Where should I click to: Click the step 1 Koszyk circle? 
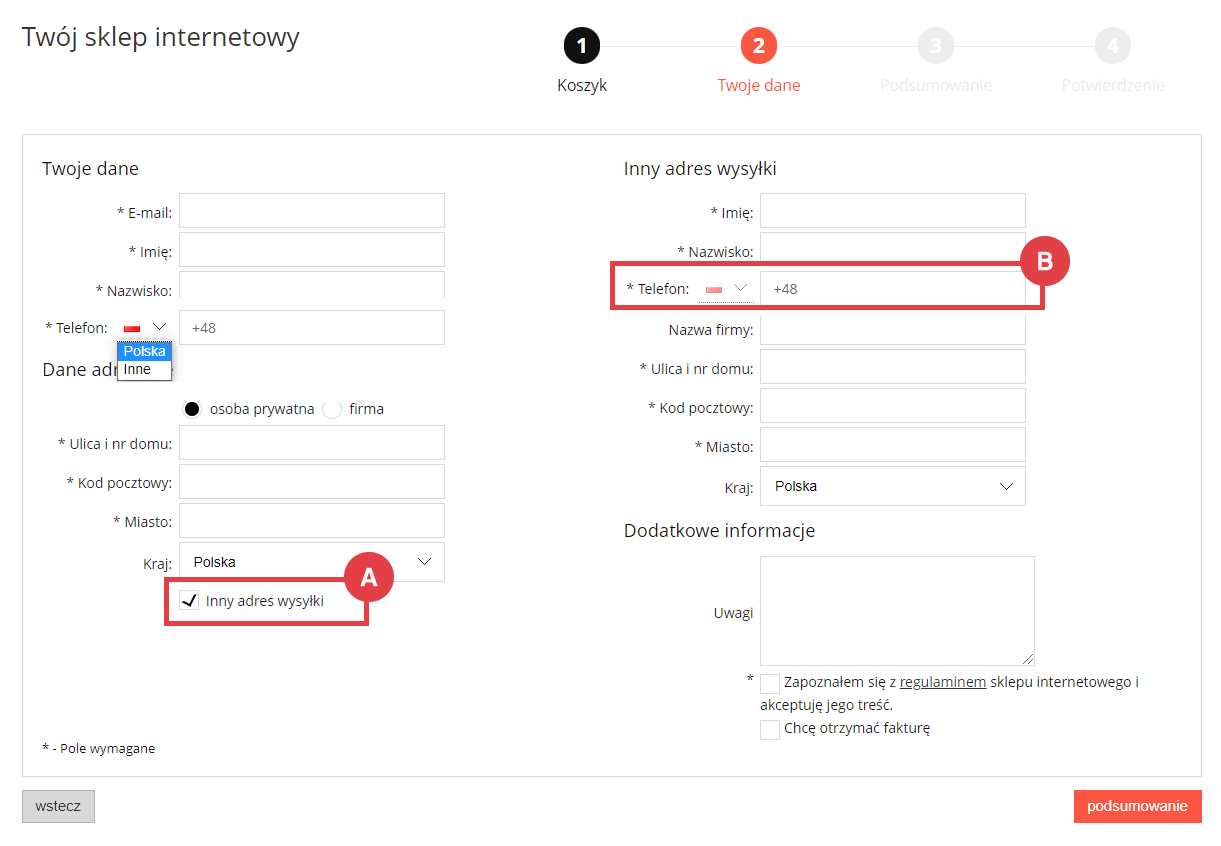[x=582, y=46]
